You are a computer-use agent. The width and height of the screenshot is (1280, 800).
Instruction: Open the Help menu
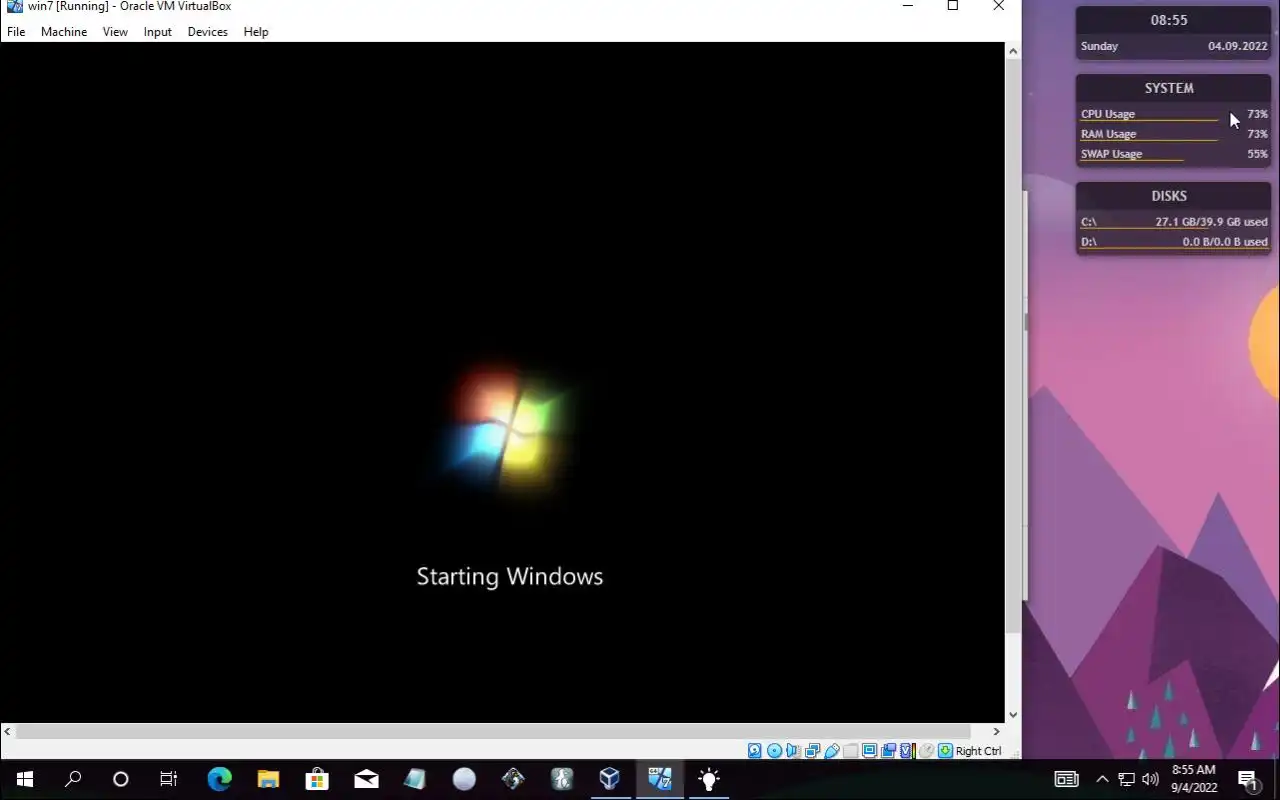pos(256,32)
